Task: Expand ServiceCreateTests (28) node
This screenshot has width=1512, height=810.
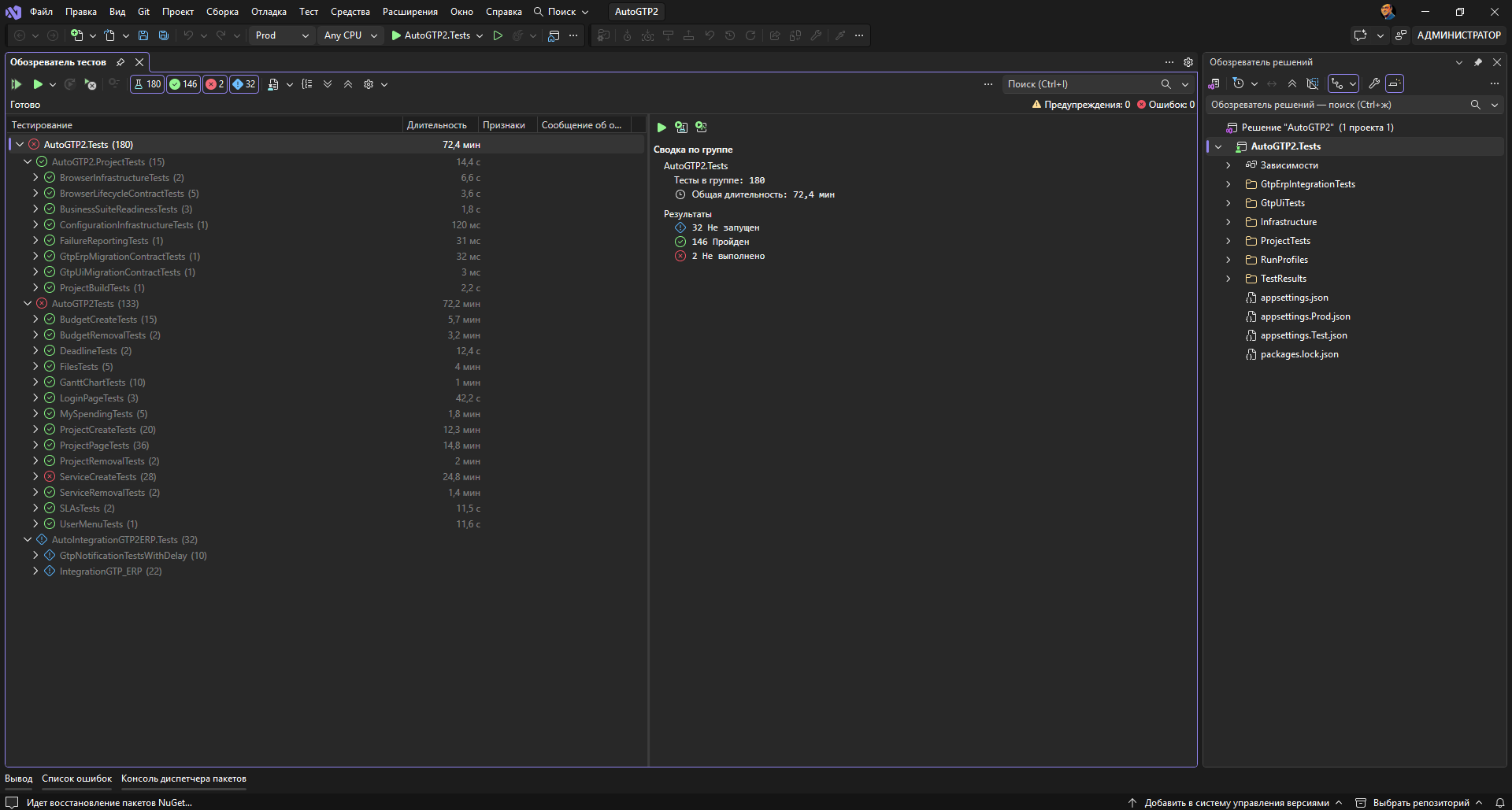Action: coord(35,477)
